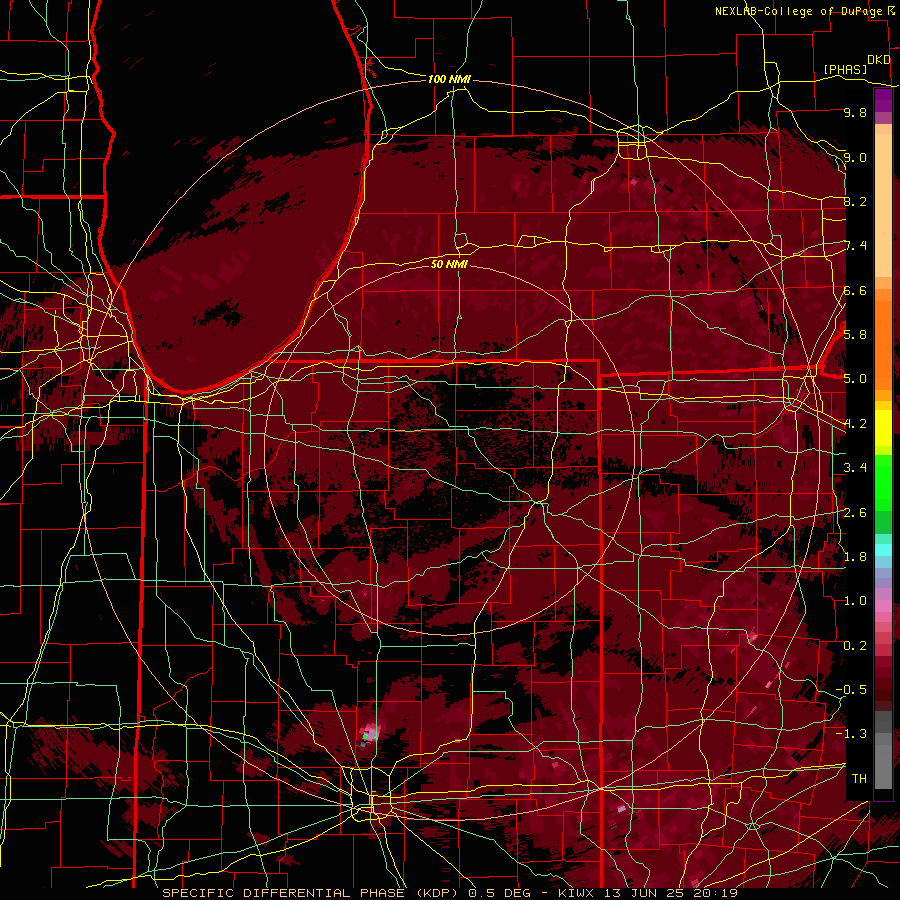Click the cyan segment of the color scale
The image size is (900, 900).
pos(883,549)
